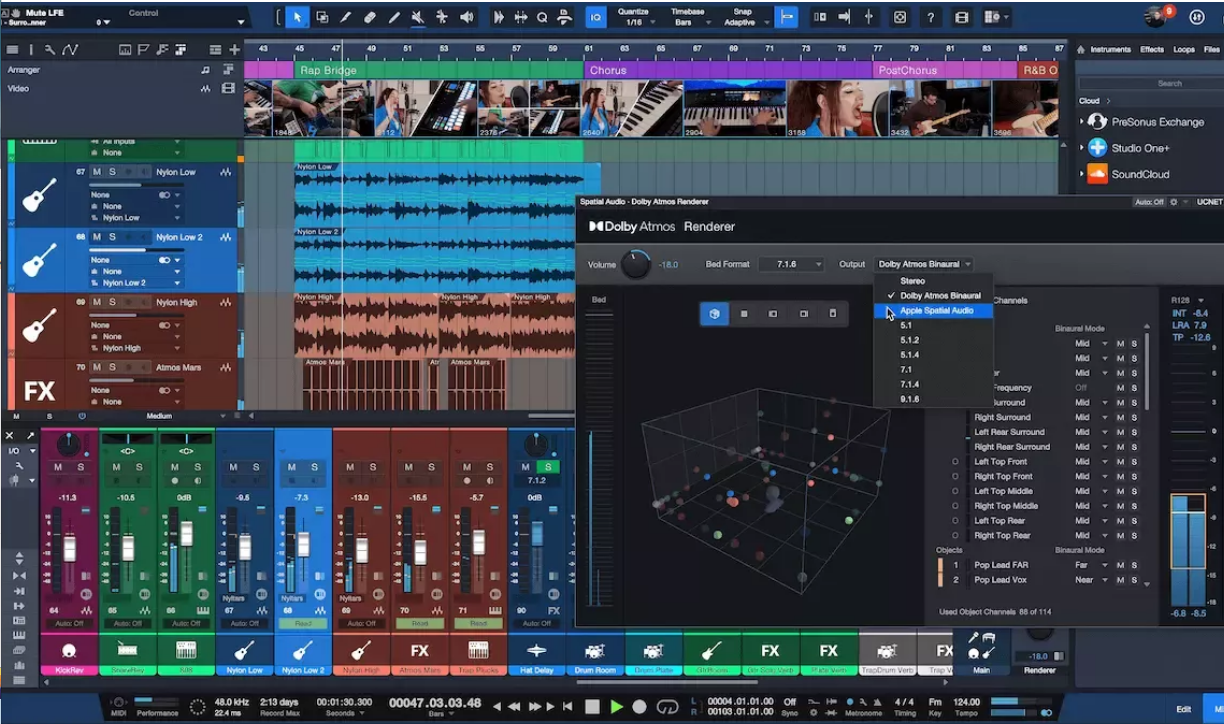Open the Zoom tool in the toolbar

pyautogui.click(x=542, y=17)
